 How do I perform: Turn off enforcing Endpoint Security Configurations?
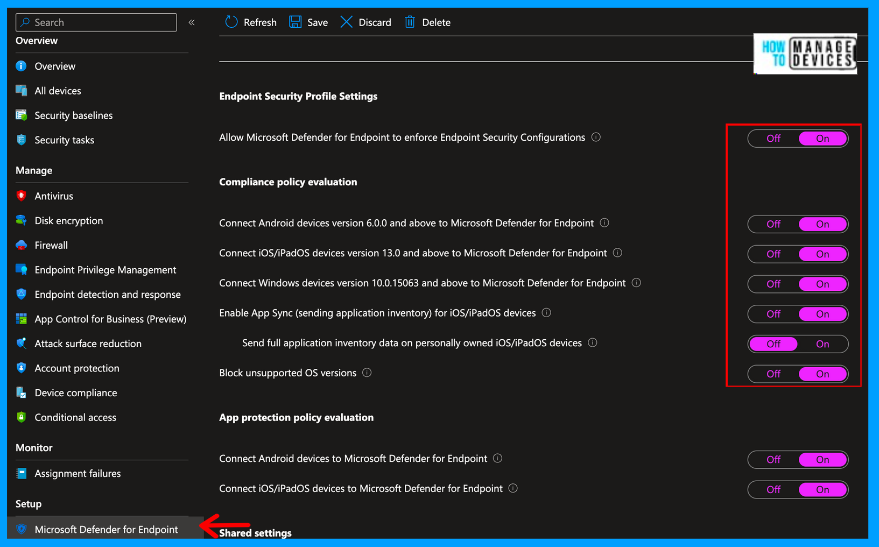(x=773, y=138)
